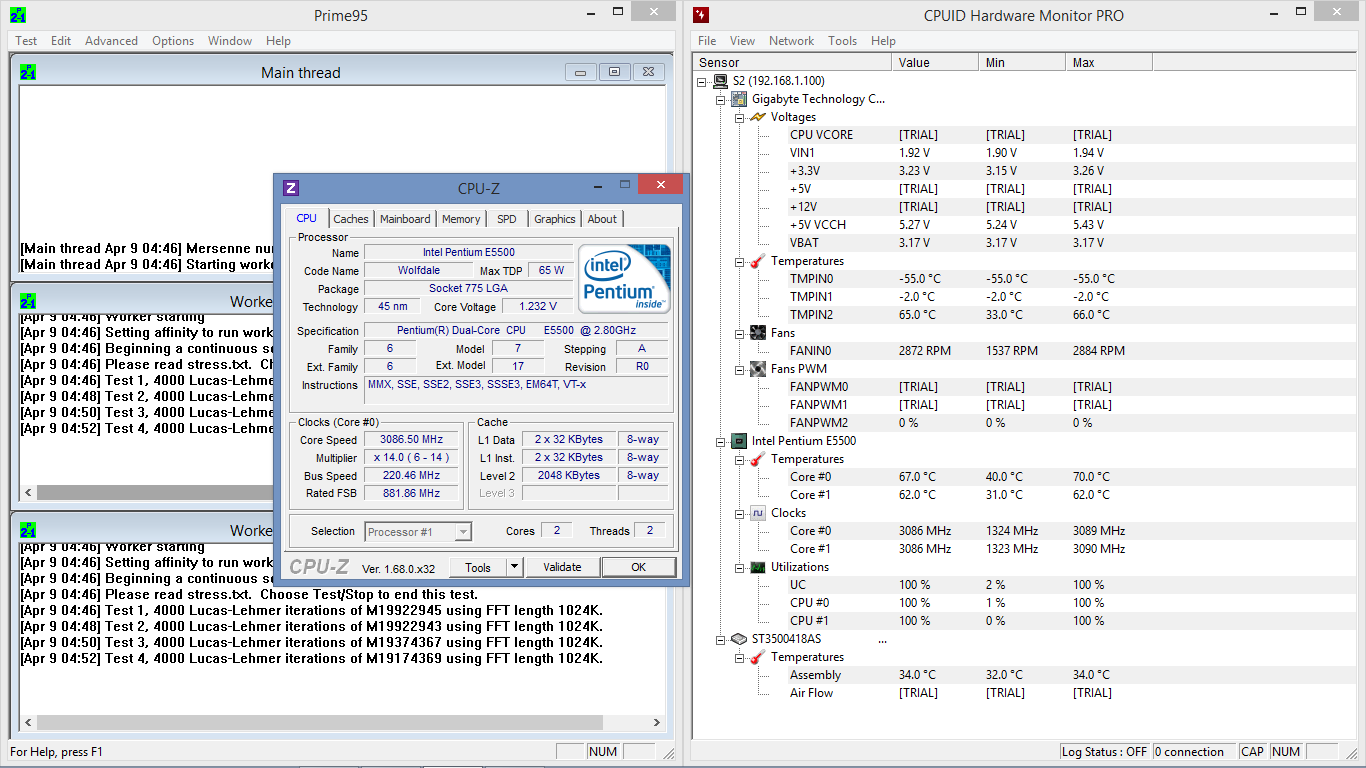This screenshot has height=768, width=1366.
Task: Click the CPU-Z purple Z title icon
Action: pos(291,187)
